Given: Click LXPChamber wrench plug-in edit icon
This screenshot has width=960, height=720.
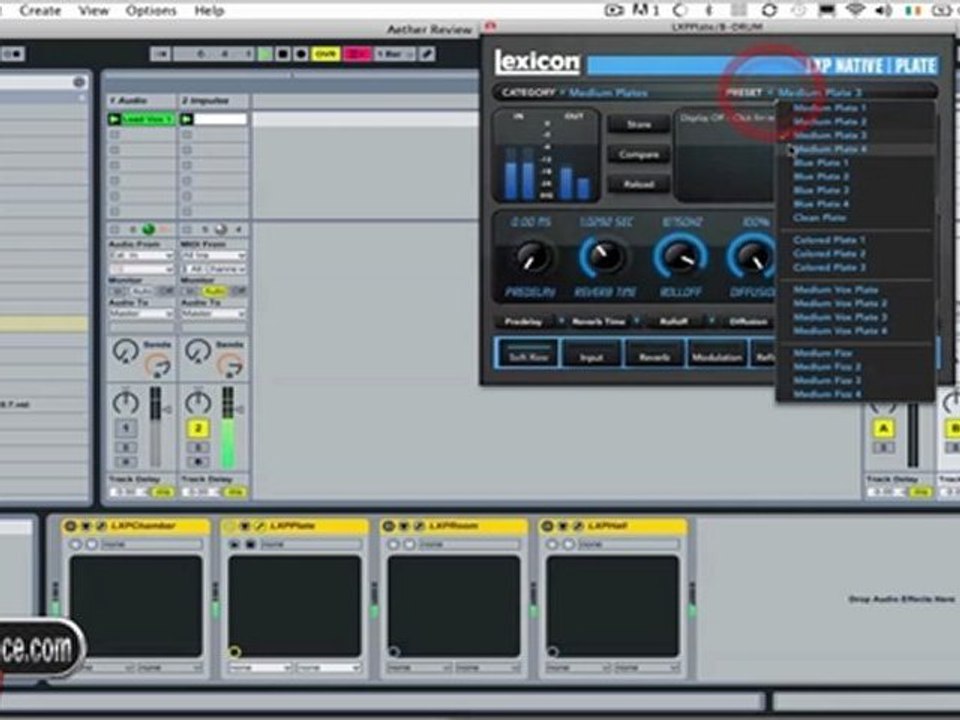Looking at the screenshot, I should pyautogui.click(x=101, y=526).
